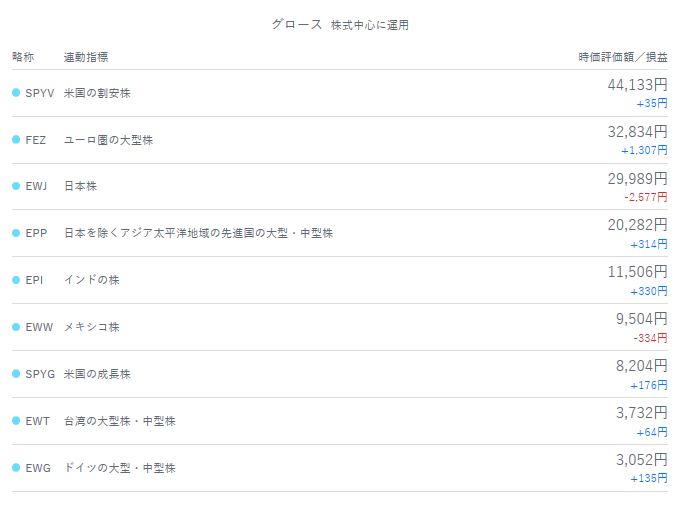Click the blue dot next to EWJ
This screenshot has width=684, height=505.
point(16,186)
